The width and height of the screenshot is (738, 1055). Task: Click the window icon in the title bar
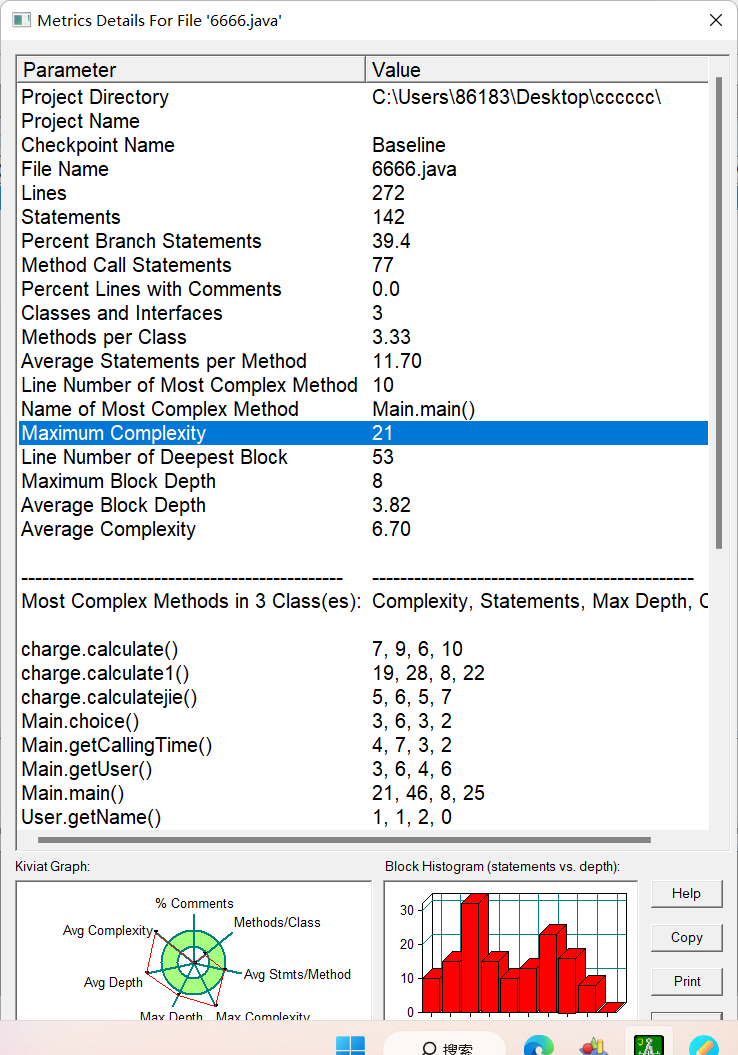point(20,20)
